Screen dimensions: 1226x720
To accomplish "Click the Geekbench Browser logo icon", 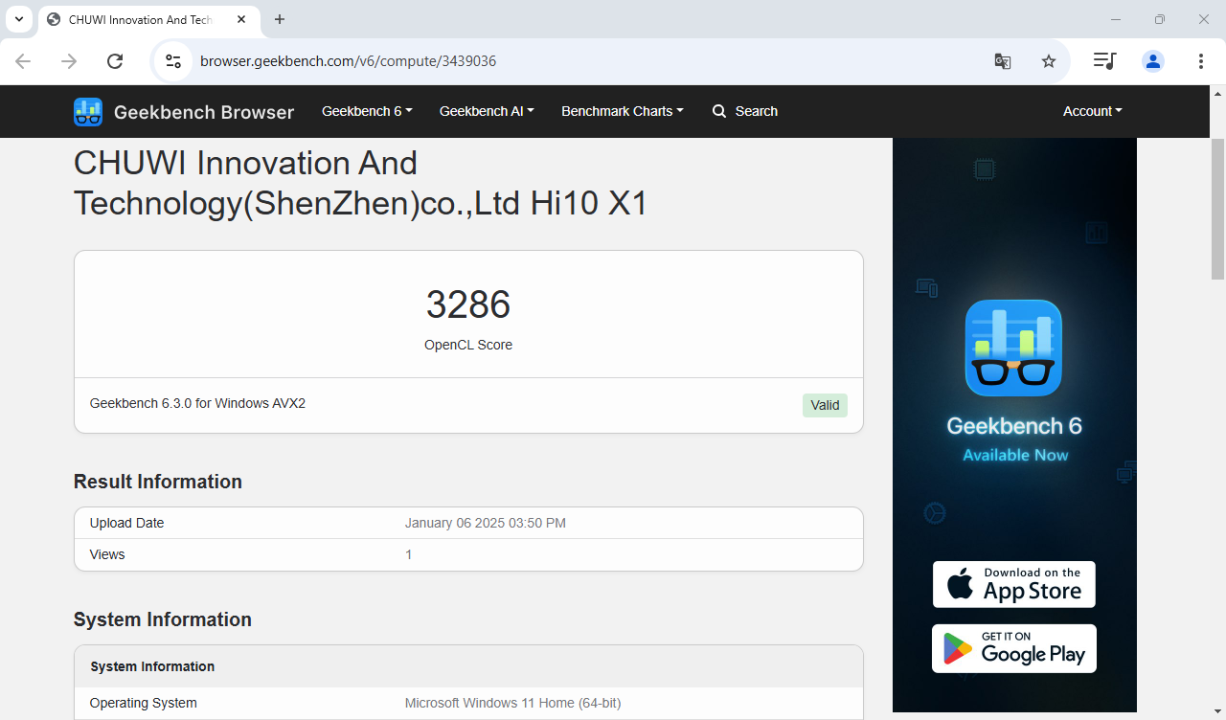I will pyautogui.click(x=88, y=112).
